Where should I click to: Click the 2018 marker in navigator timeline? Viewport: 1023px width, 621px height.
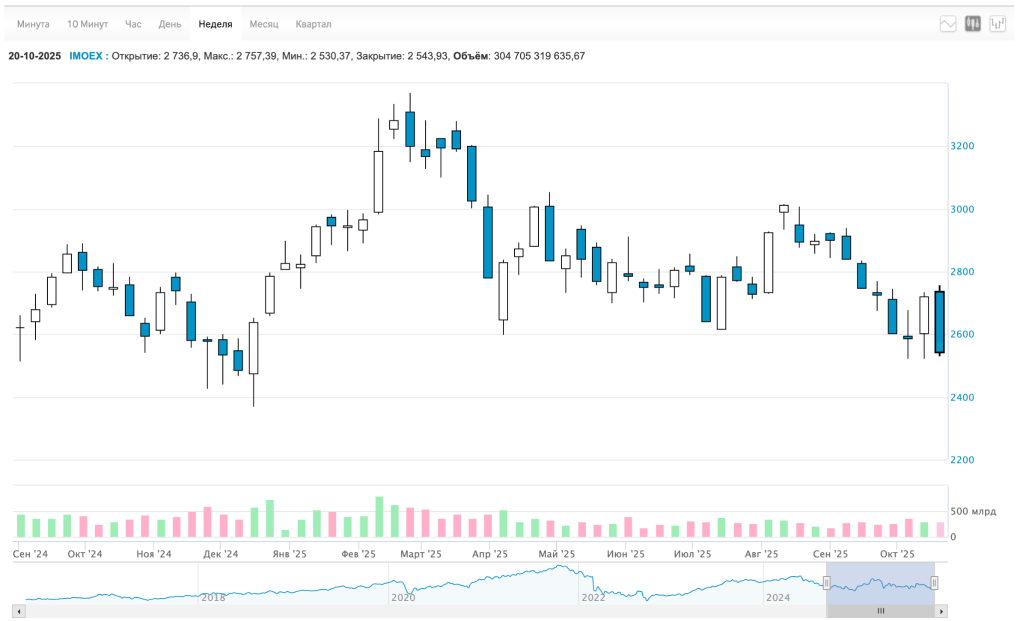coord(213,597)
